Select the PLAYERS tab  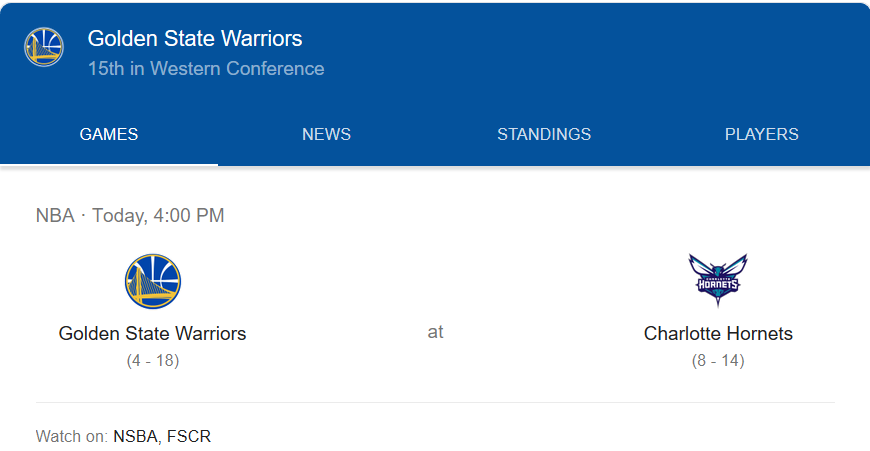[761, 135]
